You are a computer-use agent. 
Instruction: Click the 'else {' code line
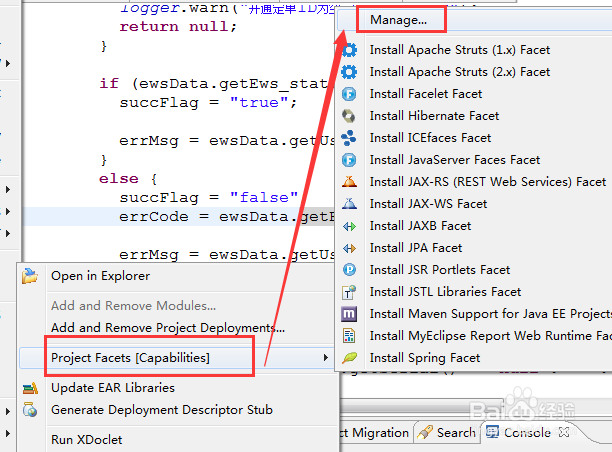[x=128, y=179]
